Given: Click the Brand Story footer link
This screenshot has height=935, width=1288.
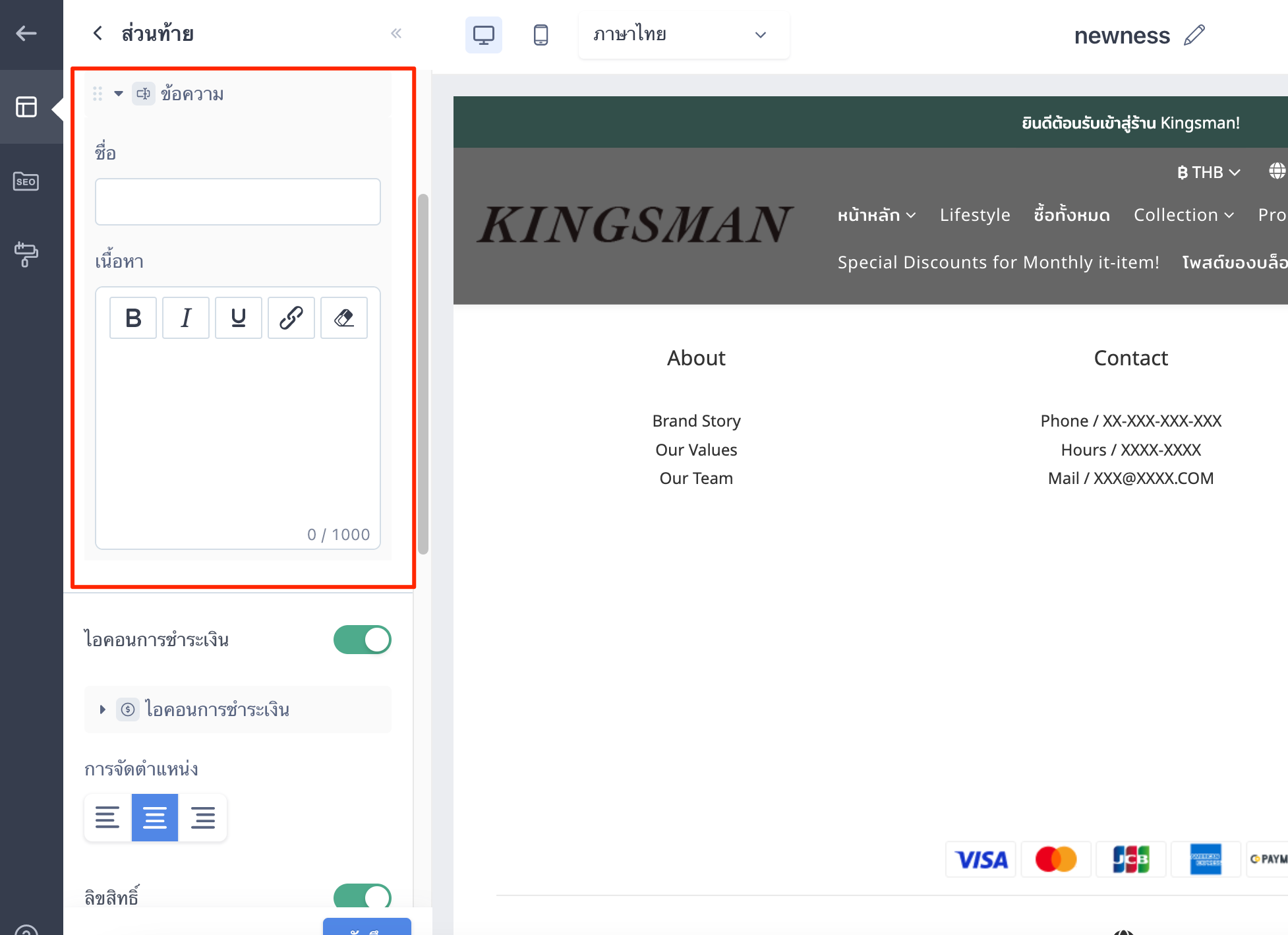Looking at the screenshot, I should (x=696, y=421).
